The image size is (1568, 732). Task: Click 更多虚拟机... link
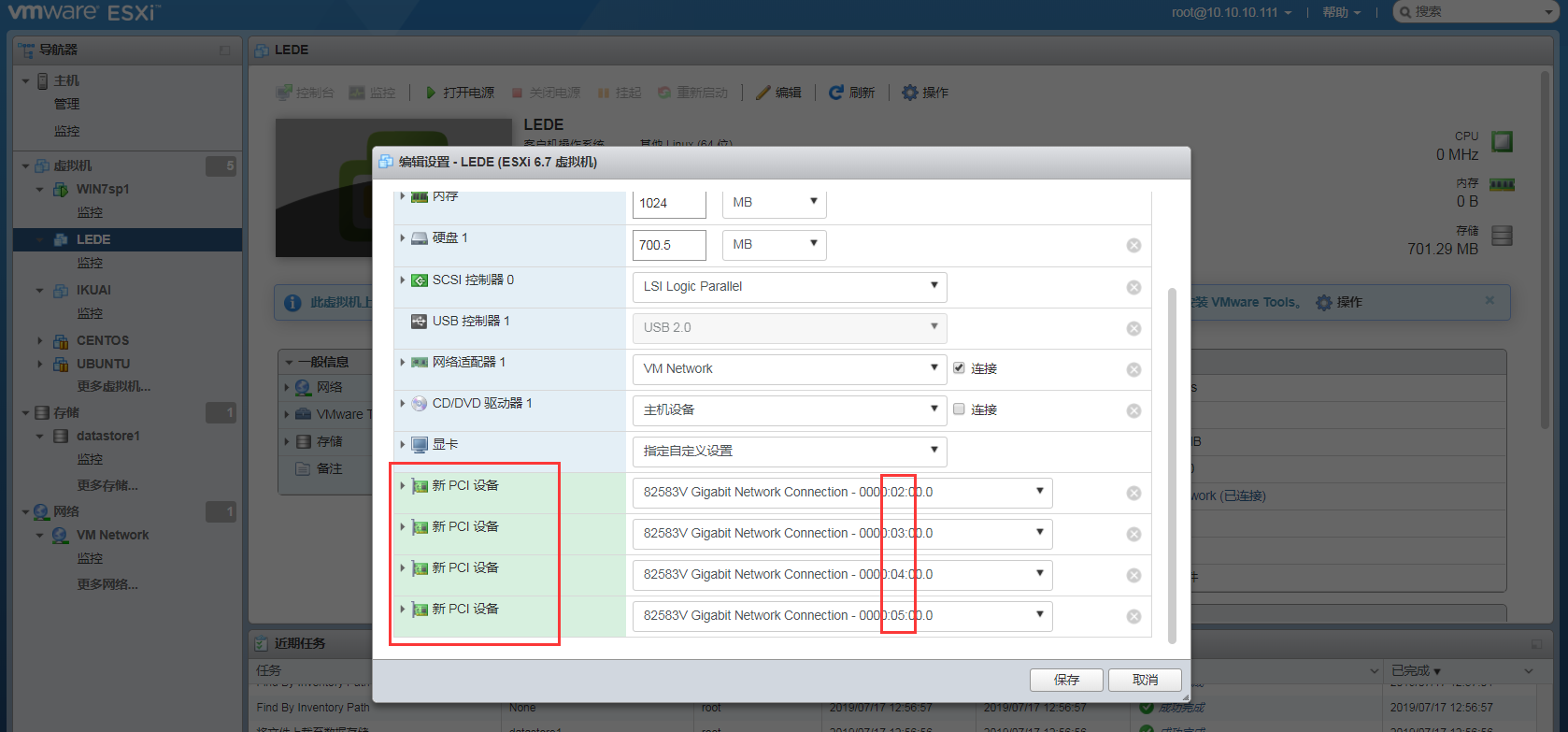113,386
